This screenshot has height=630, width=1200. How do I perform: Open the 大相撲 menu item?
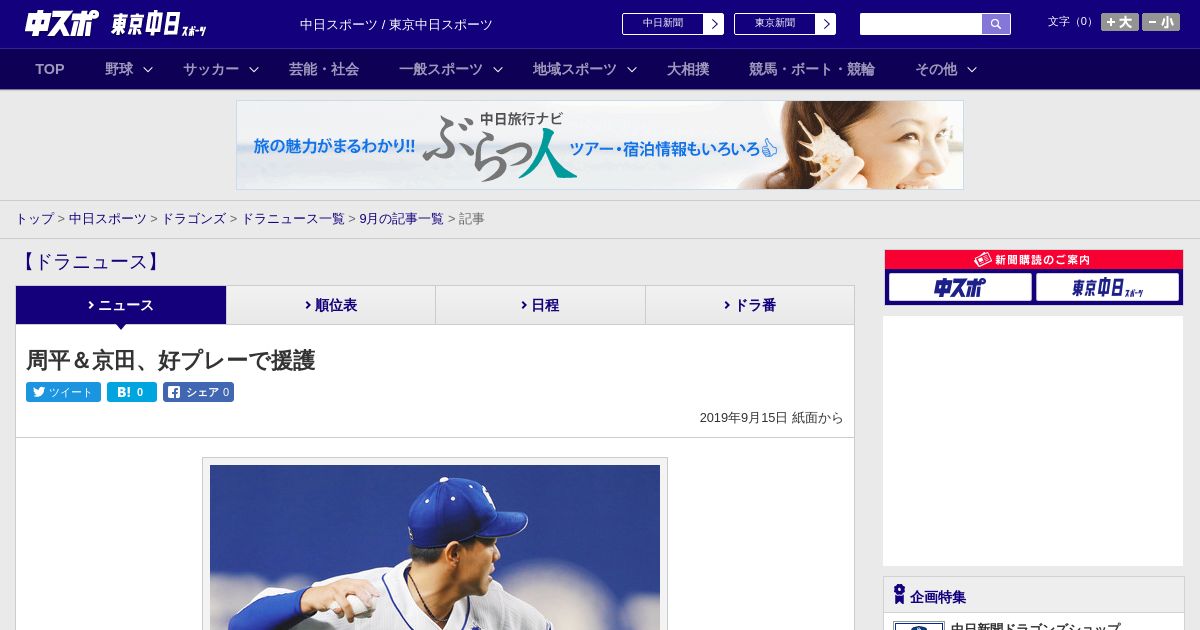tap(688, 69)
